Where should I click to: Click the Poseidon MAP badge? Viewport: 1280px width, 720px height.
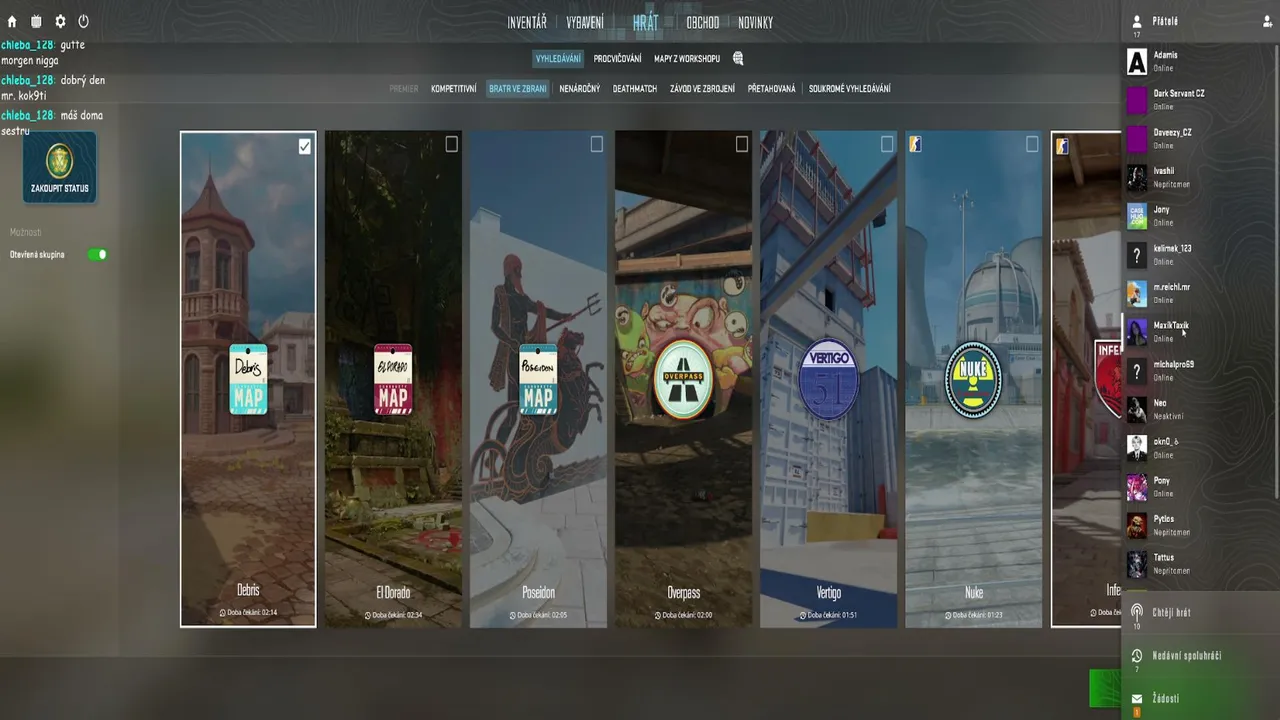pos(538,379)
